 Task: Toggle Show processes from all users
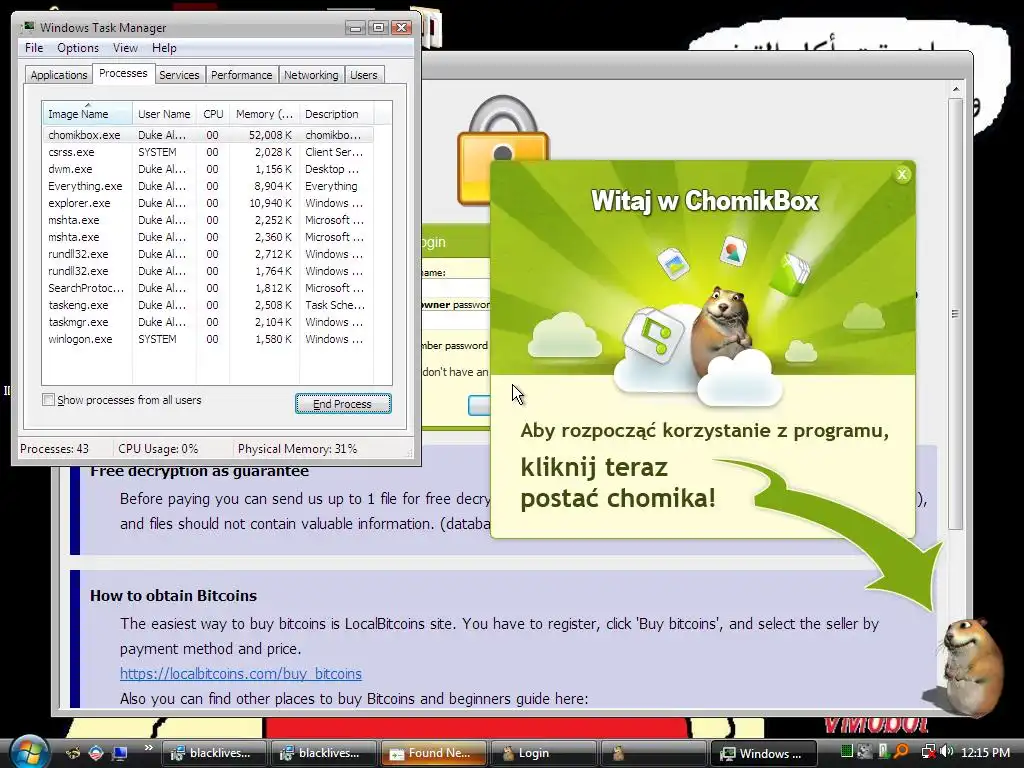tap(48, 400)
